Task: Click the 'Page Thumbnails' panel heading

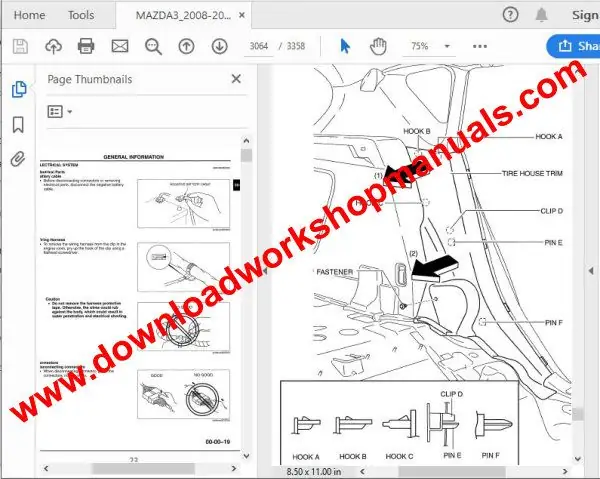Action: (x=90, y=79)
